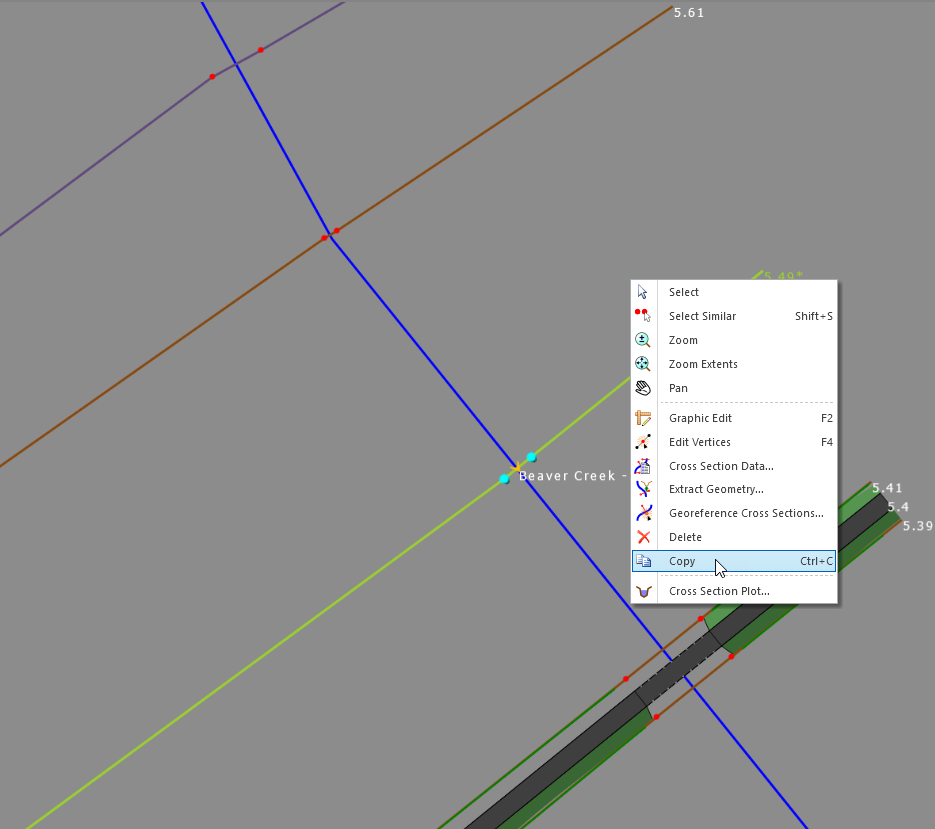Screen dimensions: 935x829
Task: Click the upper cyan vertex point
Action: coord(532,457)
